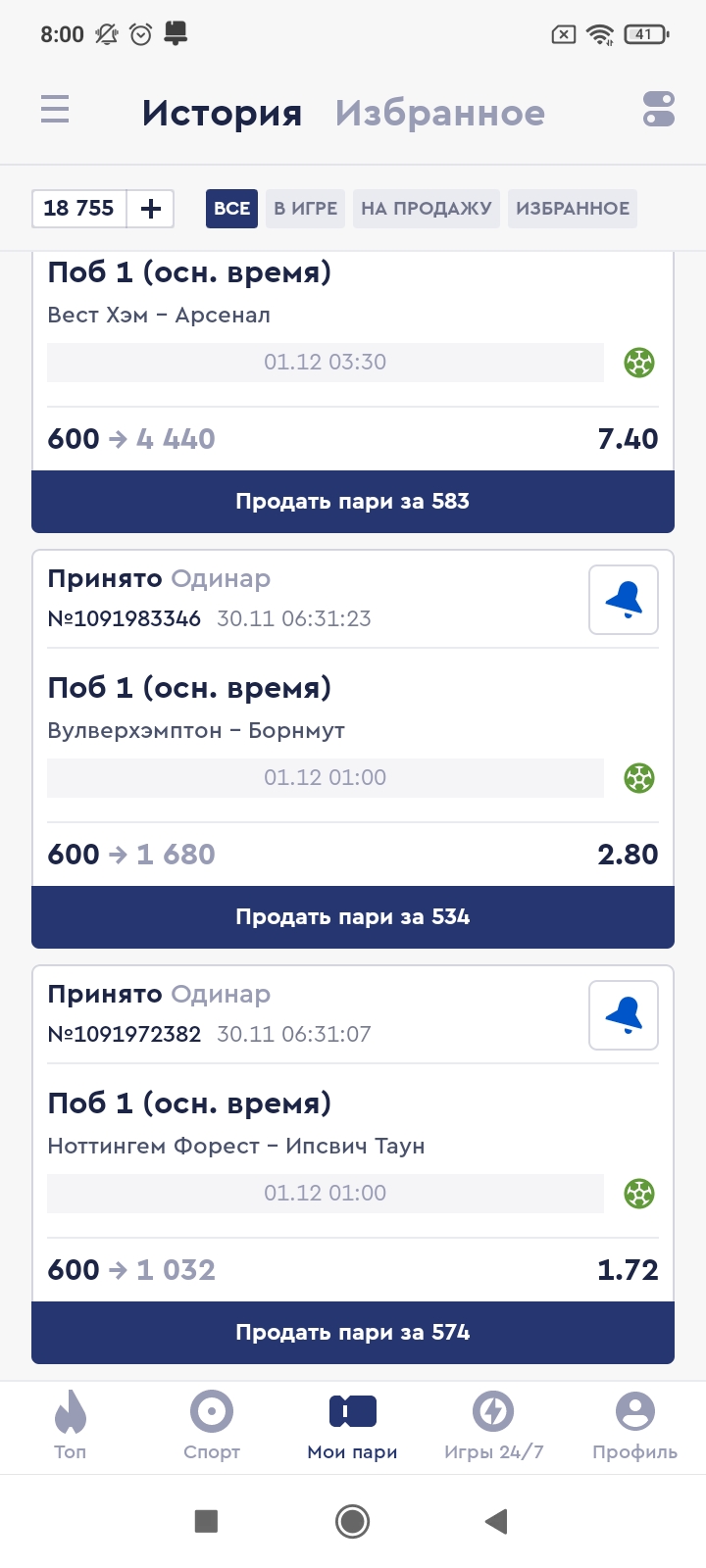
Task: Tap soccer ball icon for Вулверхэмптон match
Action: 639,778
